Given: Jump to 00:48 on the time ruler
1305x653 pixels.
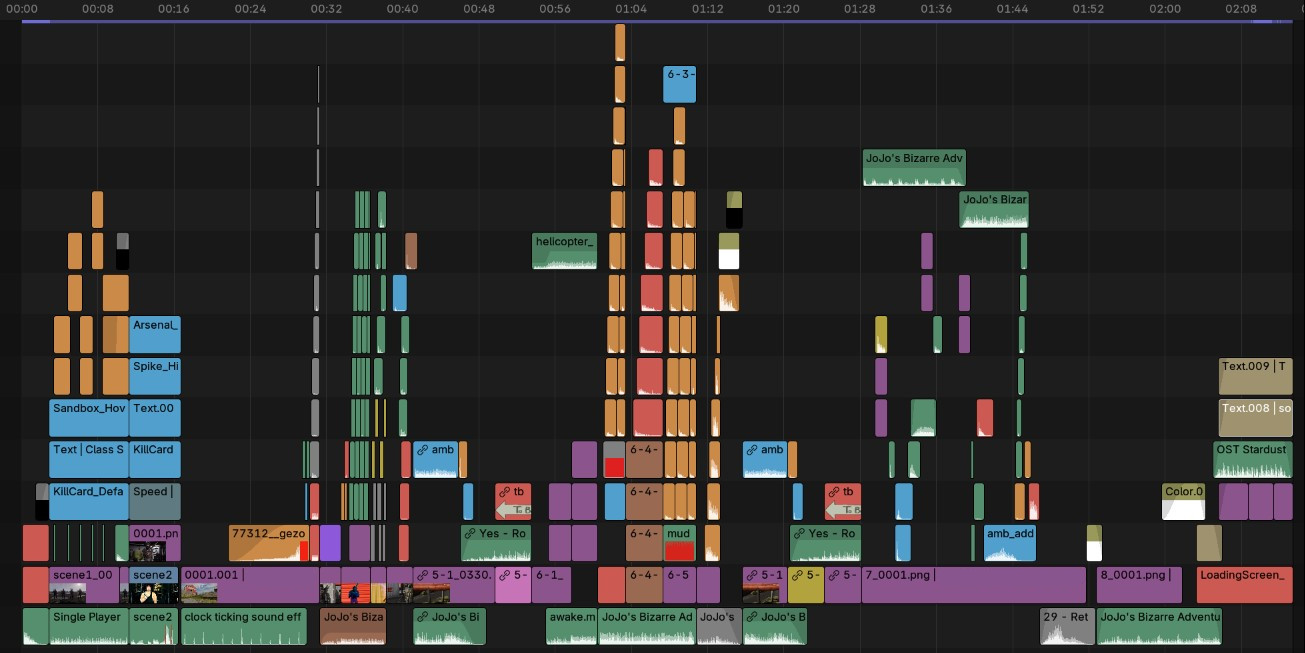Looking at the screenshot, I should coord(479,9).
